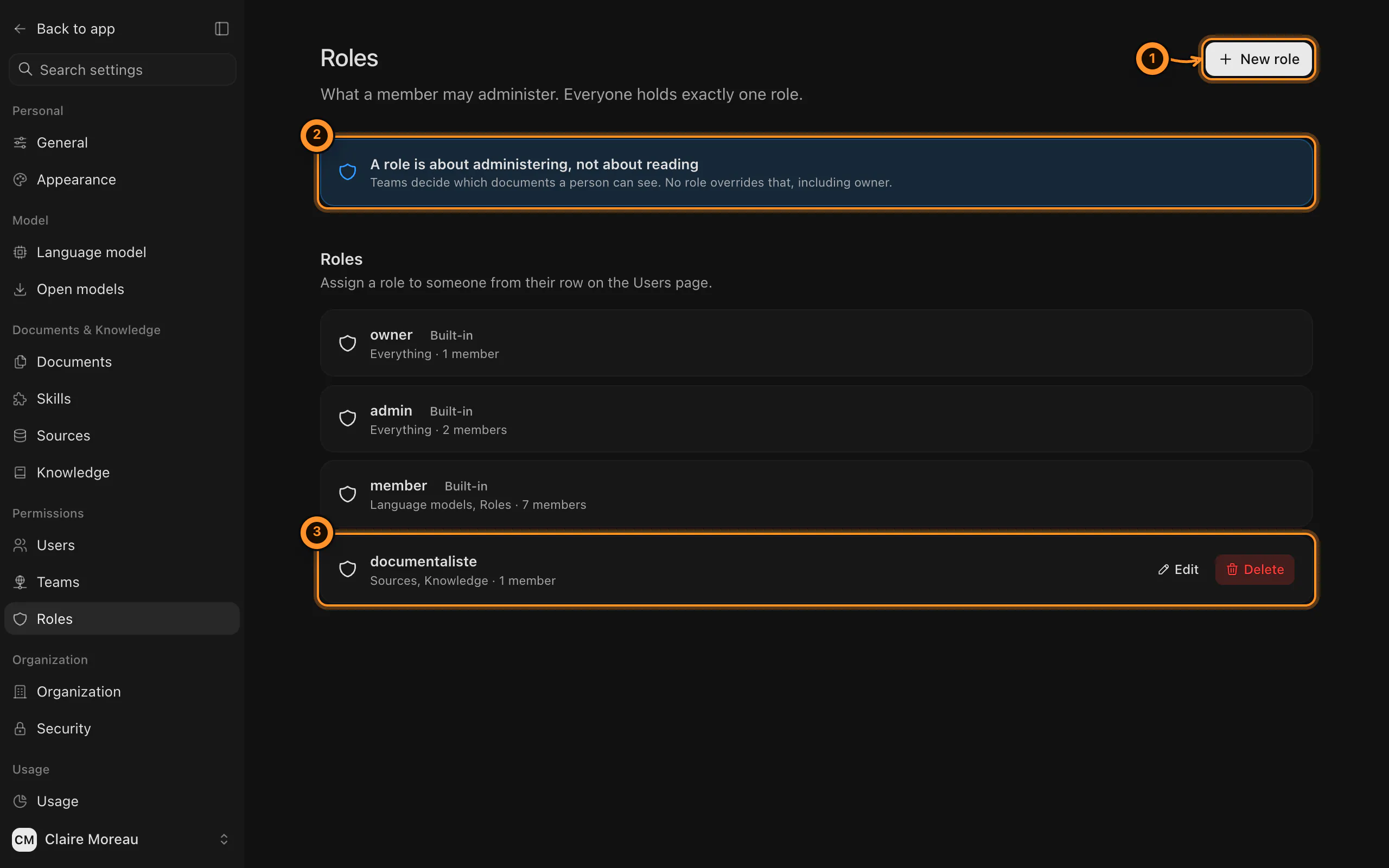The image size is (1389, 868).
Task: Click the Built-in label next to owner
Action: pos(452,335)
